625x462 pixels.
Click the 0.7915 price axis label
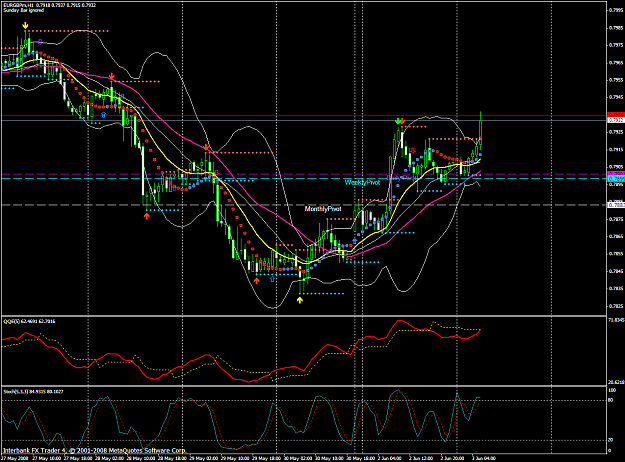pyautogui.click(x=616, y=149)
